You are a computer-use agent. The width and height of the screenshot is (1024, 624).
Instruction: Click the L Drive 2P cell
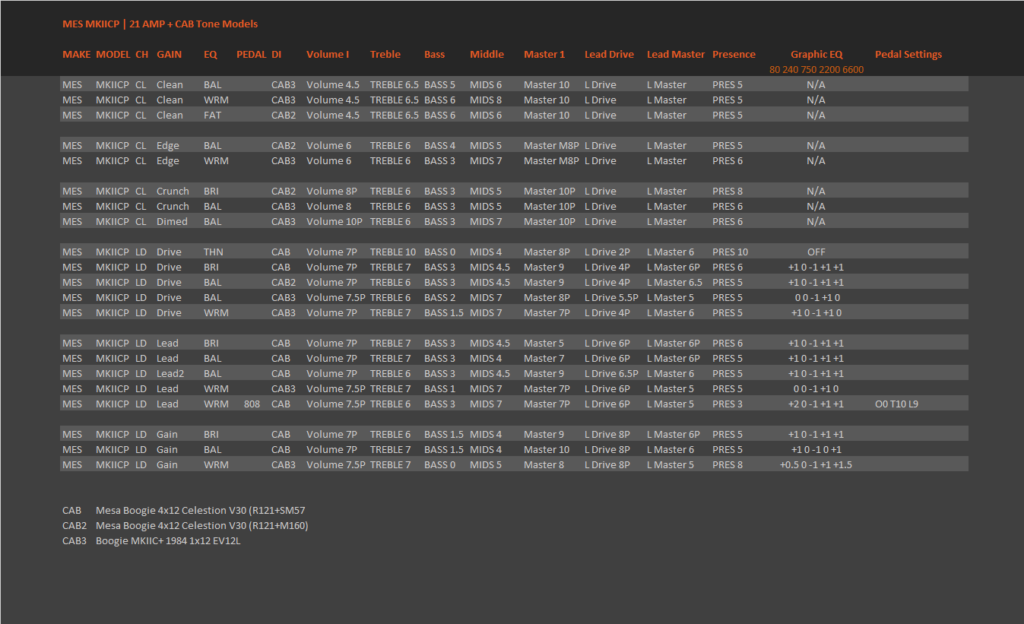coord(607,252)
